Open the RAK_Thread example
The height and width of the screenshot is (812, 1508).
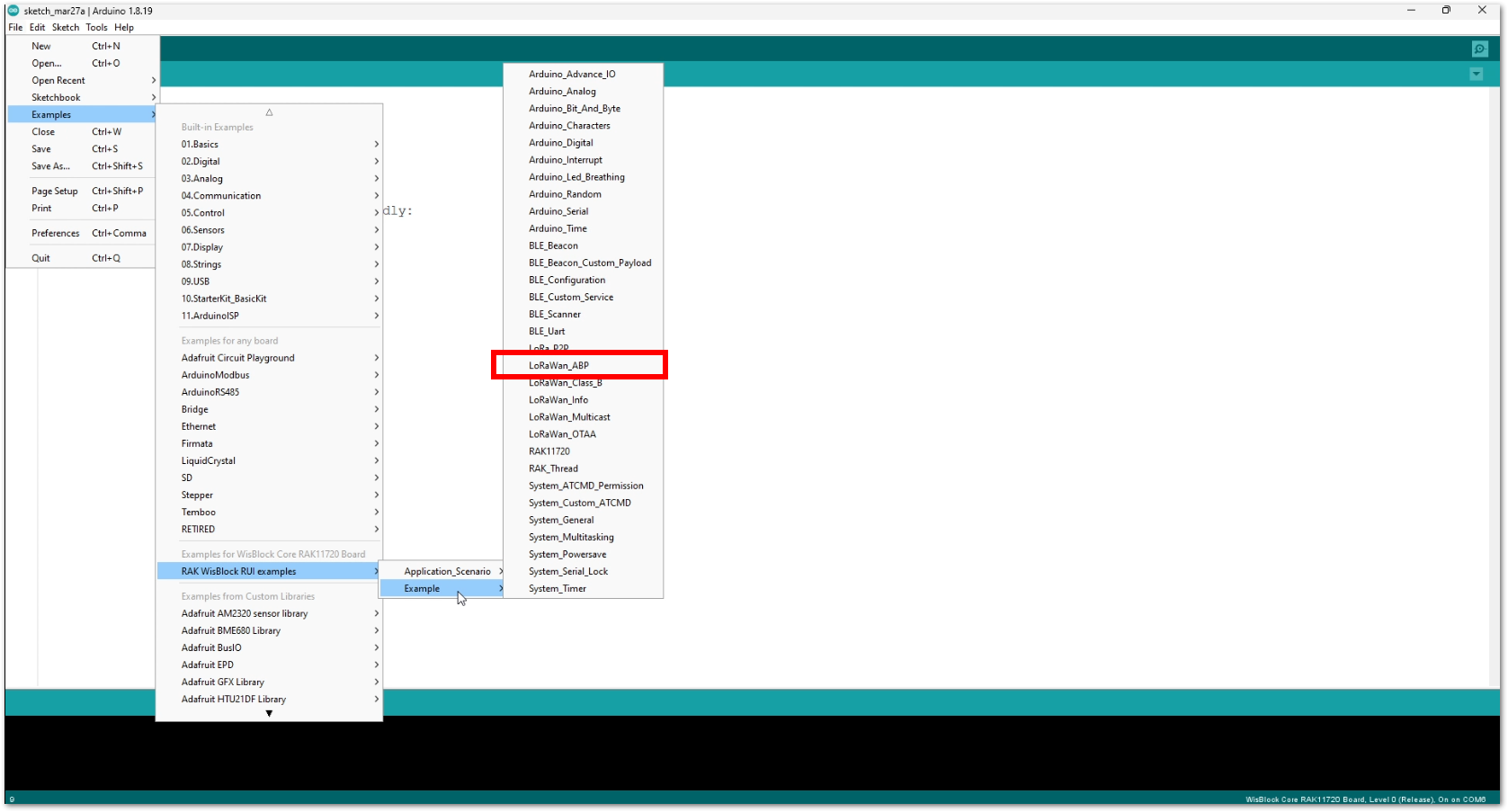pyautogui.click(x=583, y=468)
